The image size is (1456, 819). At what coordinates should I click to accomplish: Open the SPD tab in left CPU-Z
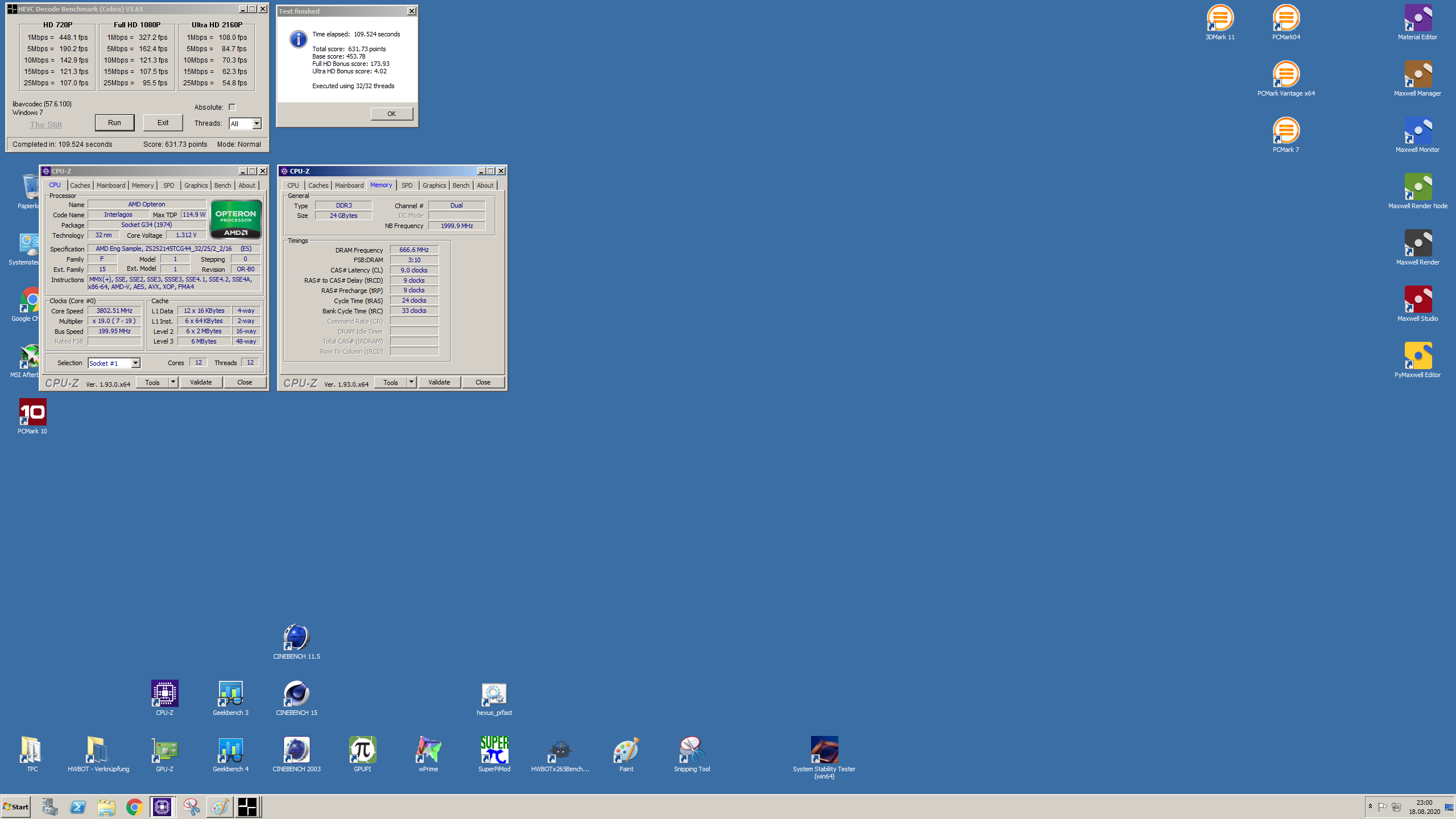(x=169, y=185)
